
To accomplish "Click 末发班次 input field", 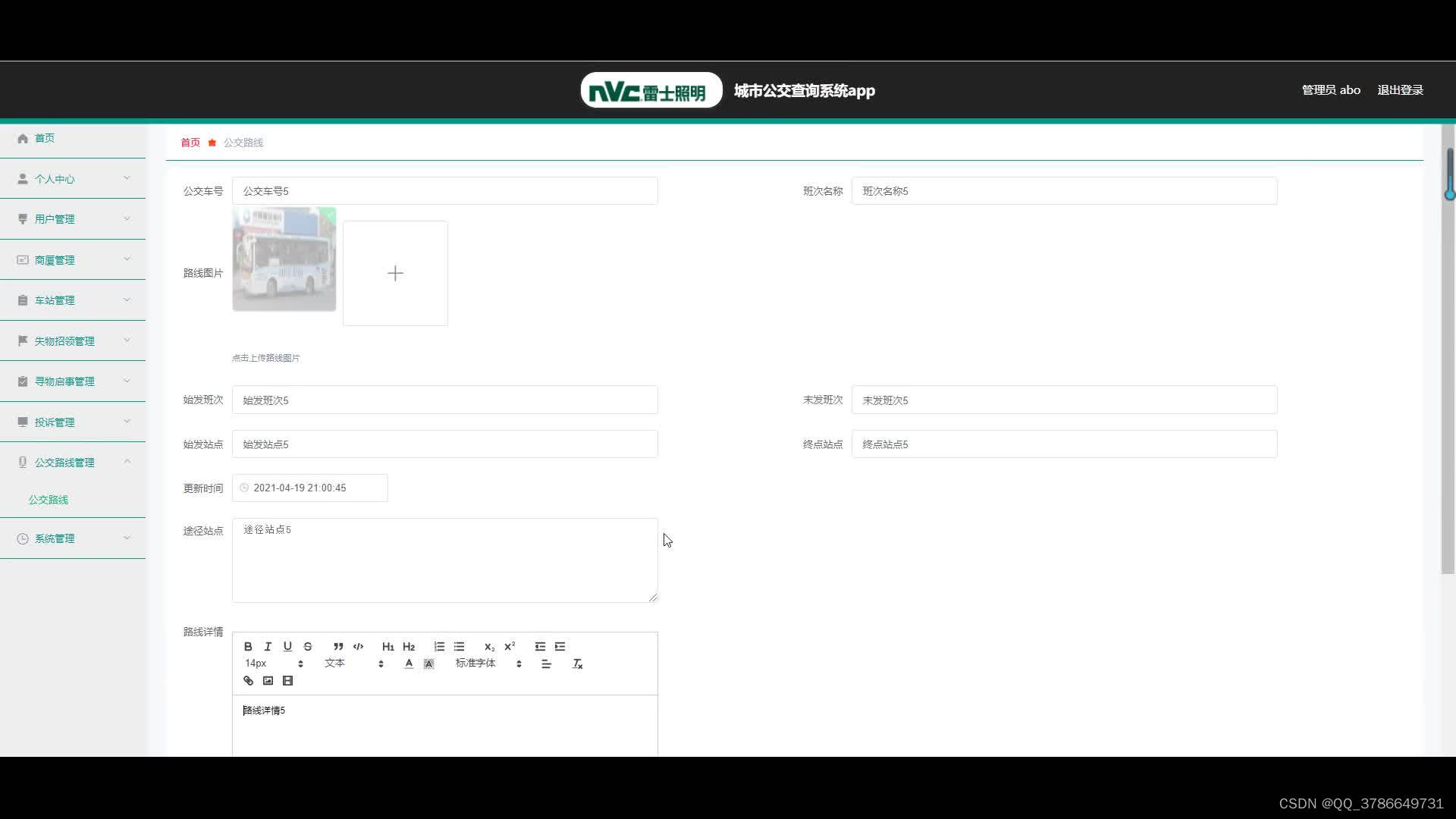I will click(1065, 400).
